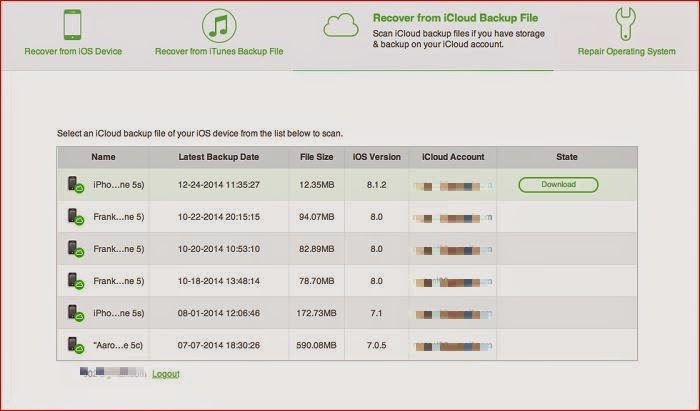700x411 pixels.
Task: Open Recover from iOS Device tab
Action: [73, 51]
